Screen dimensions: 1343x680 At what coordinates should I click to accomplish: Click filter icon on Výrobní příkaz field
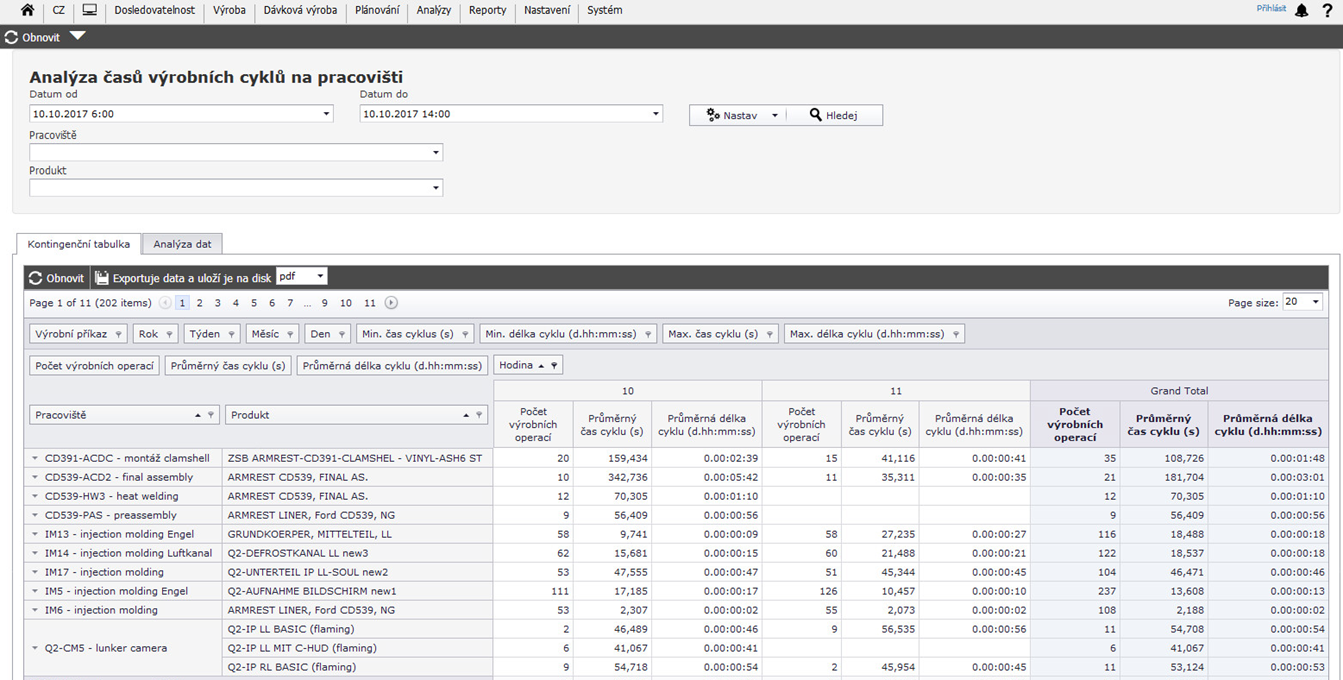pos(118,334)
